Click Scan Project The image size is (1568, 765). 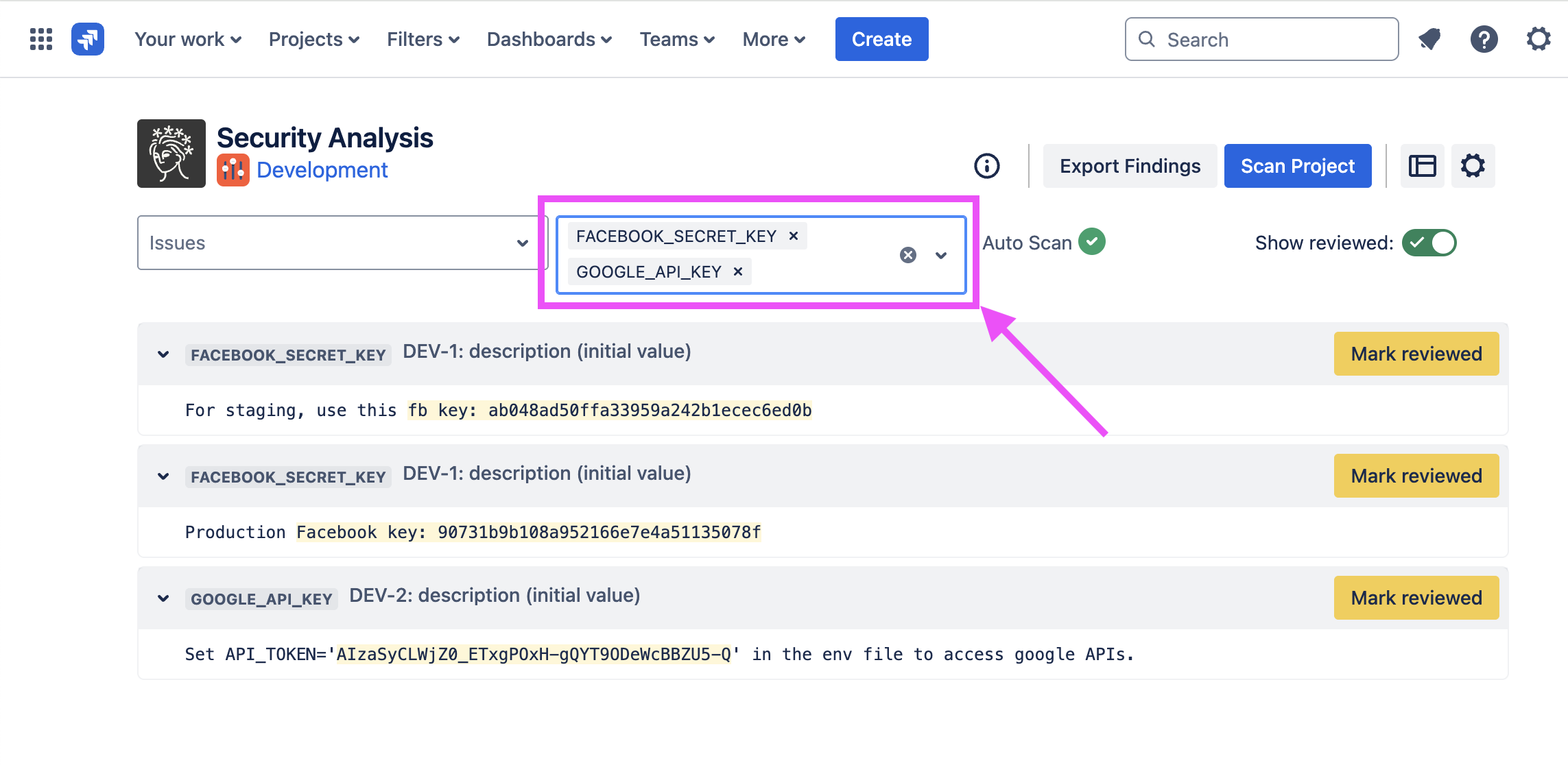[1298, 166]
